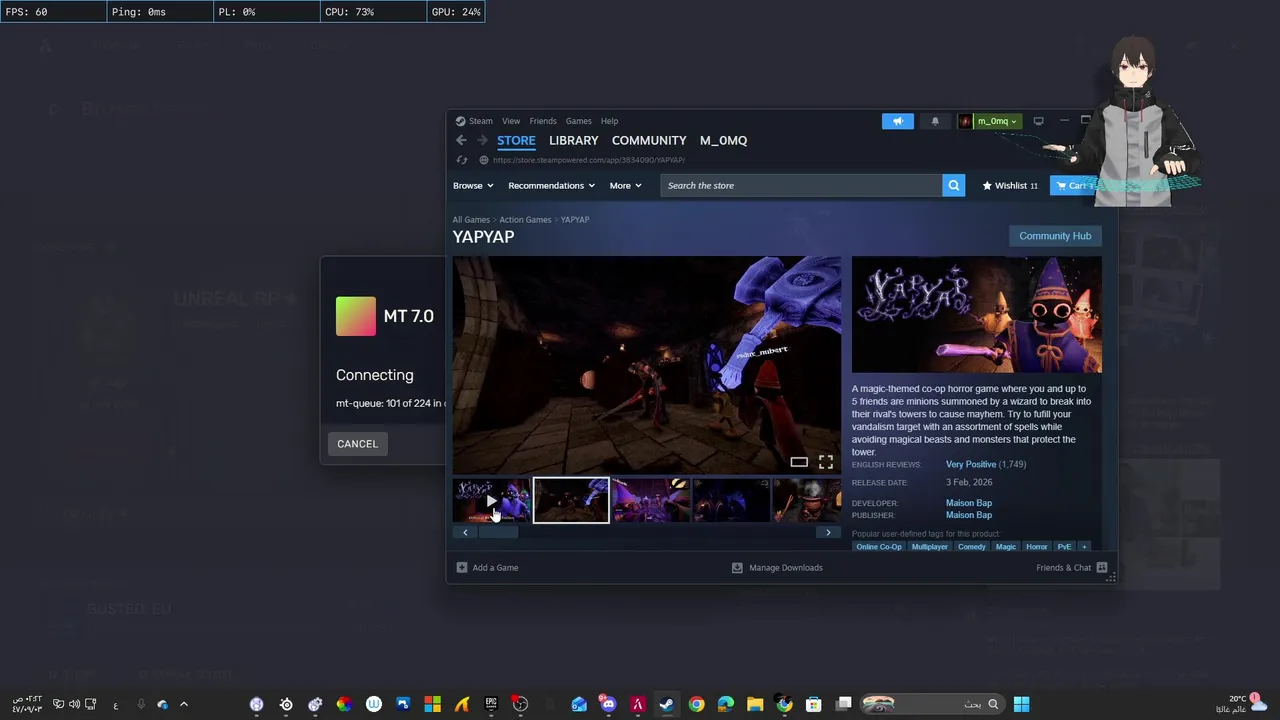Select the Online Co-Op tag
The width and height of the screenshot is (1280, 720).
click(x=878, y=547)
